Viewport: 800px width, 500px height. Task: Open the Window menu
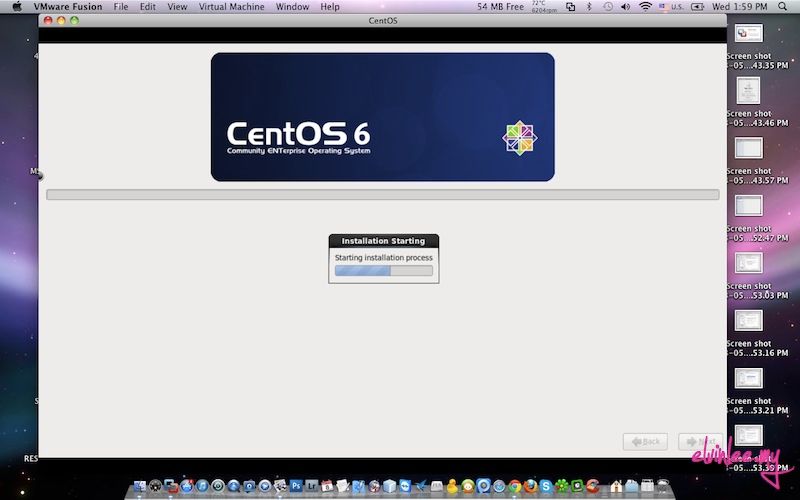pos(292,7)
